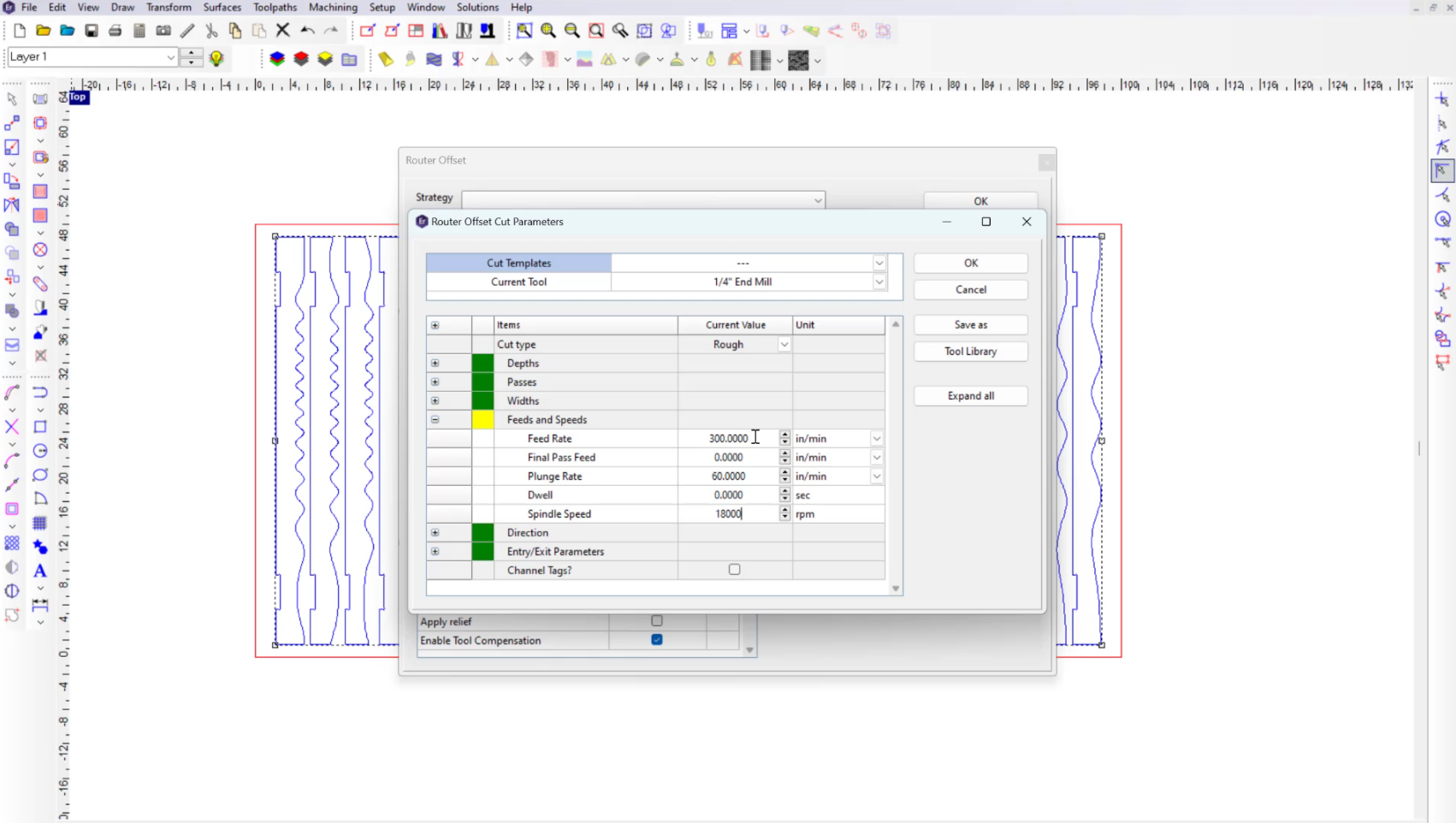Click the Tool Library button
Image resolution: width=1456 pixels, height=823 pixels.
[970, 352]
